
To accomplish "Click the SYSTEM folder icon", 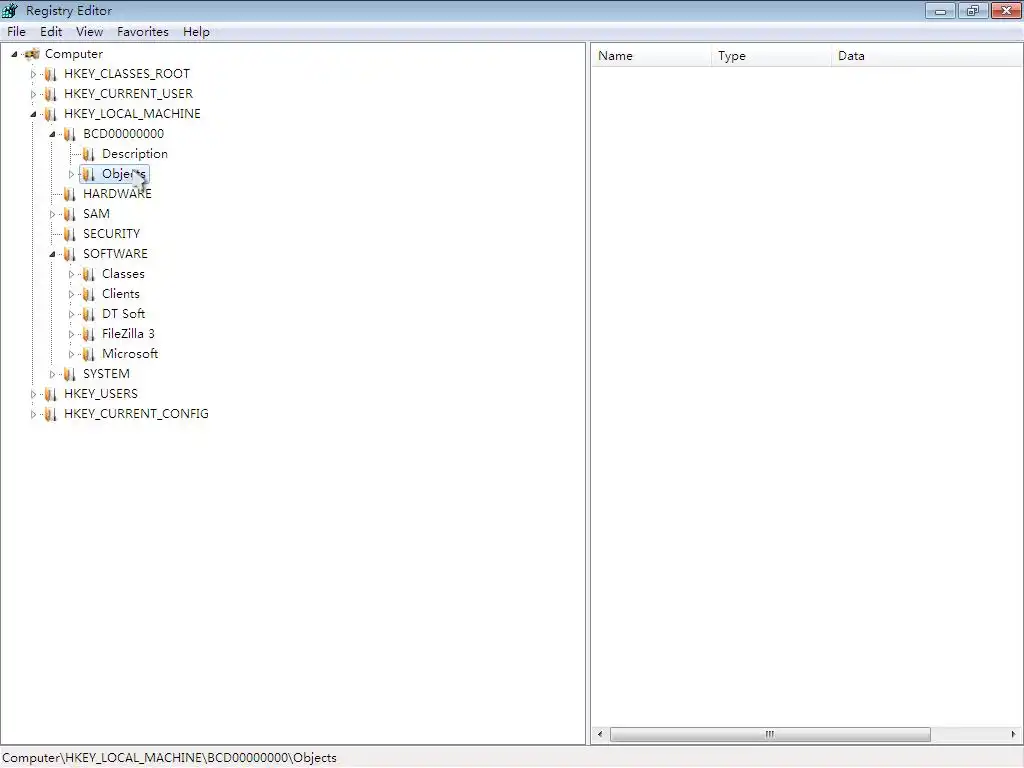I will coord(69,374).
